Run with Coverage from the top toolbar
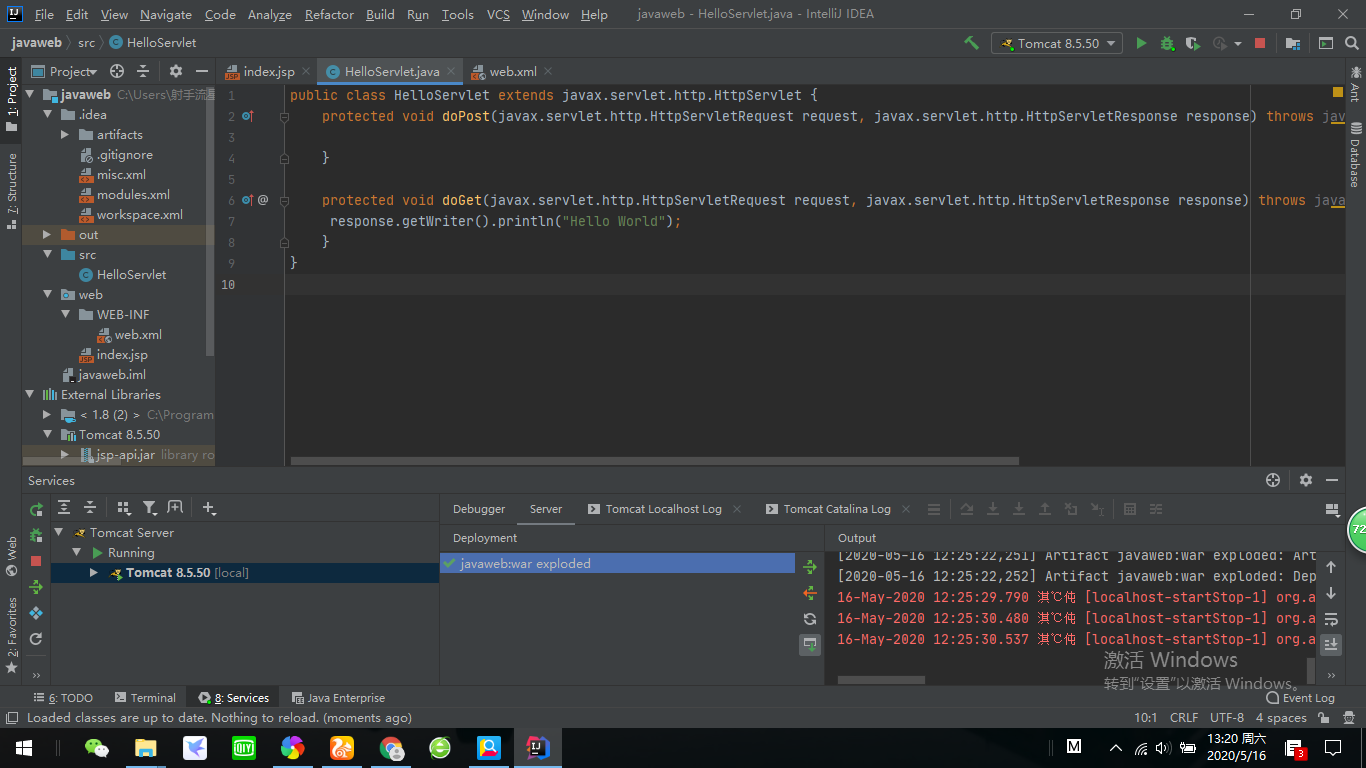1366x768 pixels. (1192, 43)
